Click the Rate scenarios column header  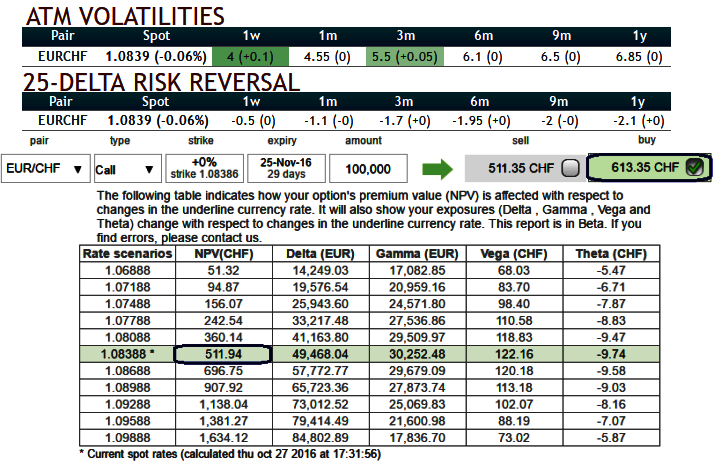click(x=126, y=254)
